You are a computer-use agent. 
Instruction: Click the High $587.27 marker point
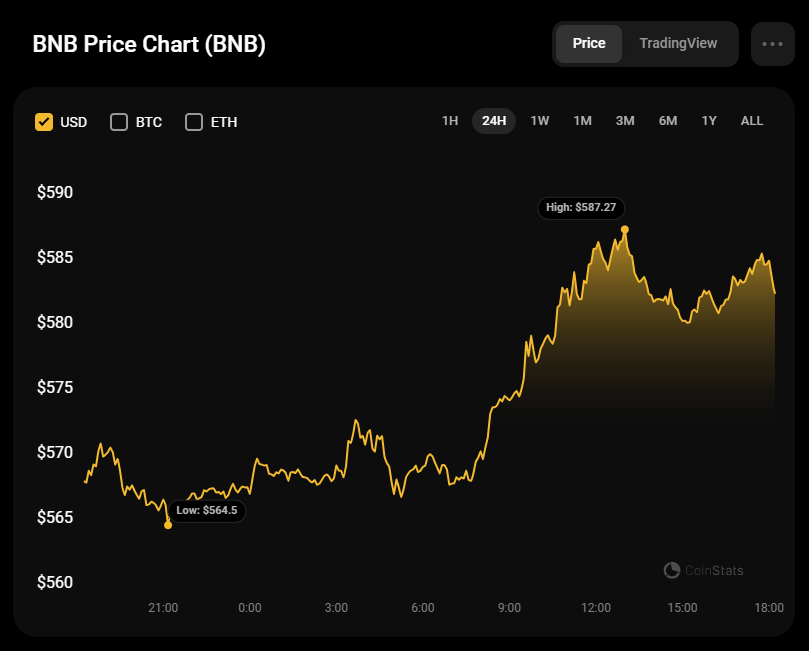click(625, 229)
